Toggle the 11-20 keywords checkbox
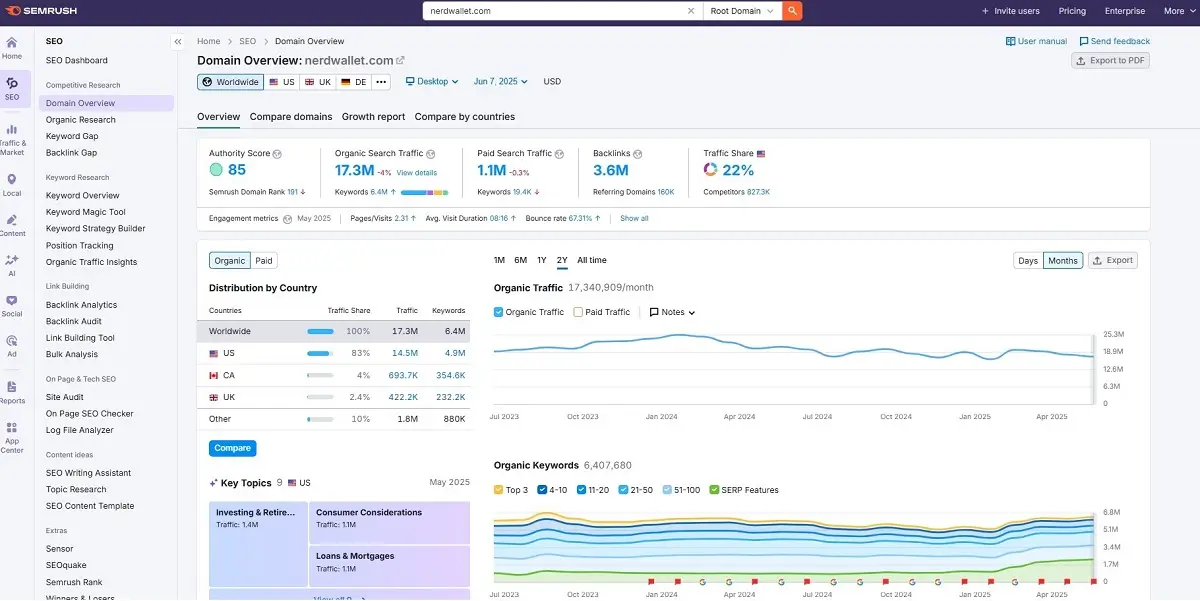 (581, 490)
